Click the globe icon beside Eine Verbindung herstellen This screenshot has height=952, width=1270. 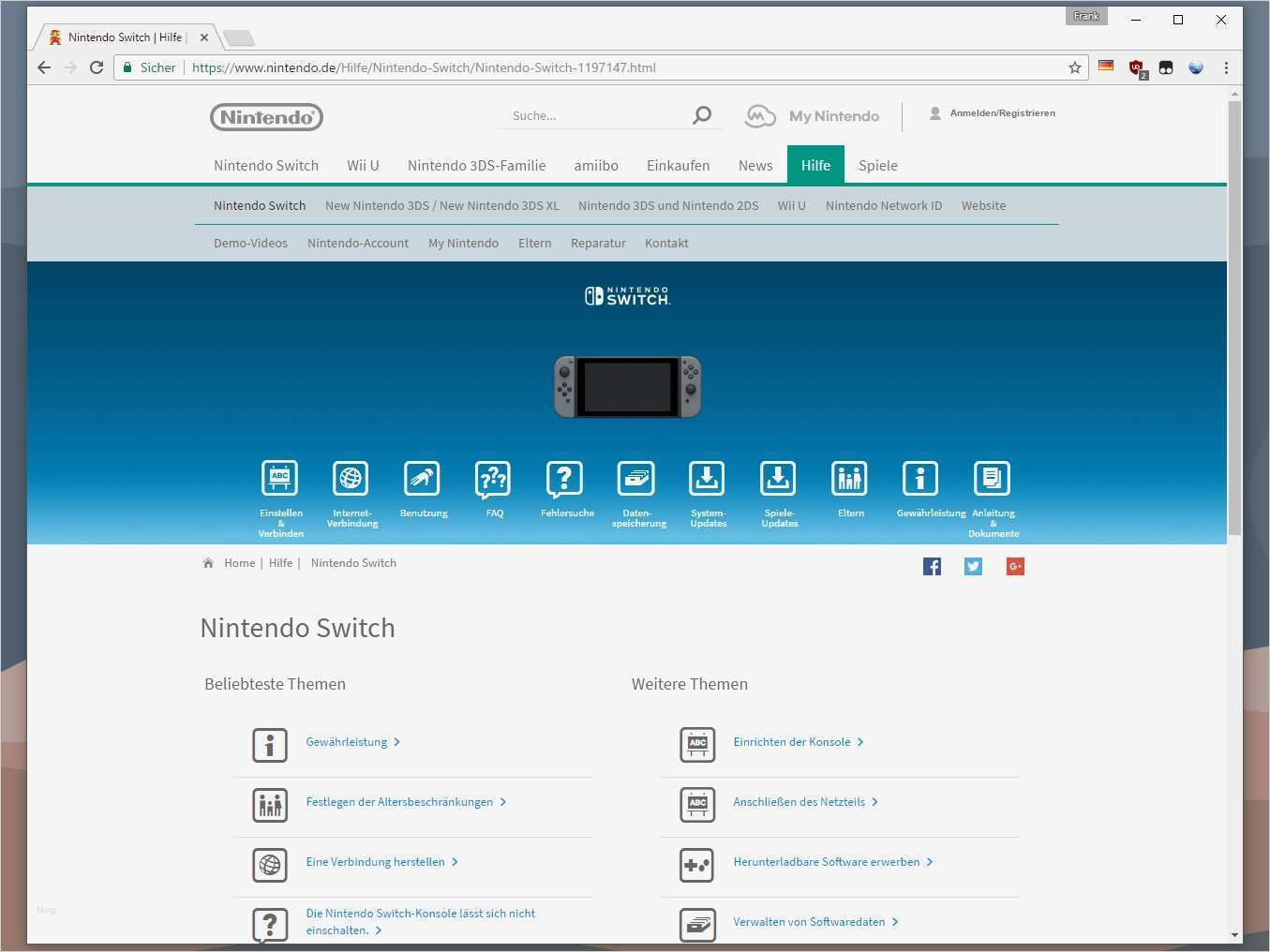coord(270,865)
